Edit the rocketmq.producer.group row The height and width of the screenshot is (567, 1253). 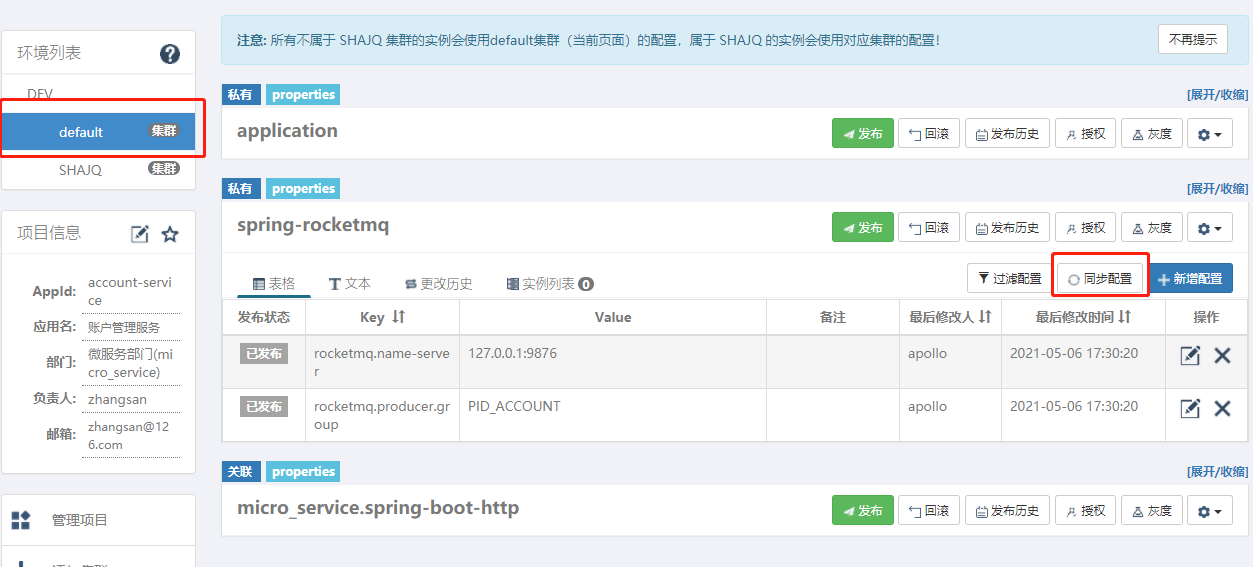(x=1190, y=408)
